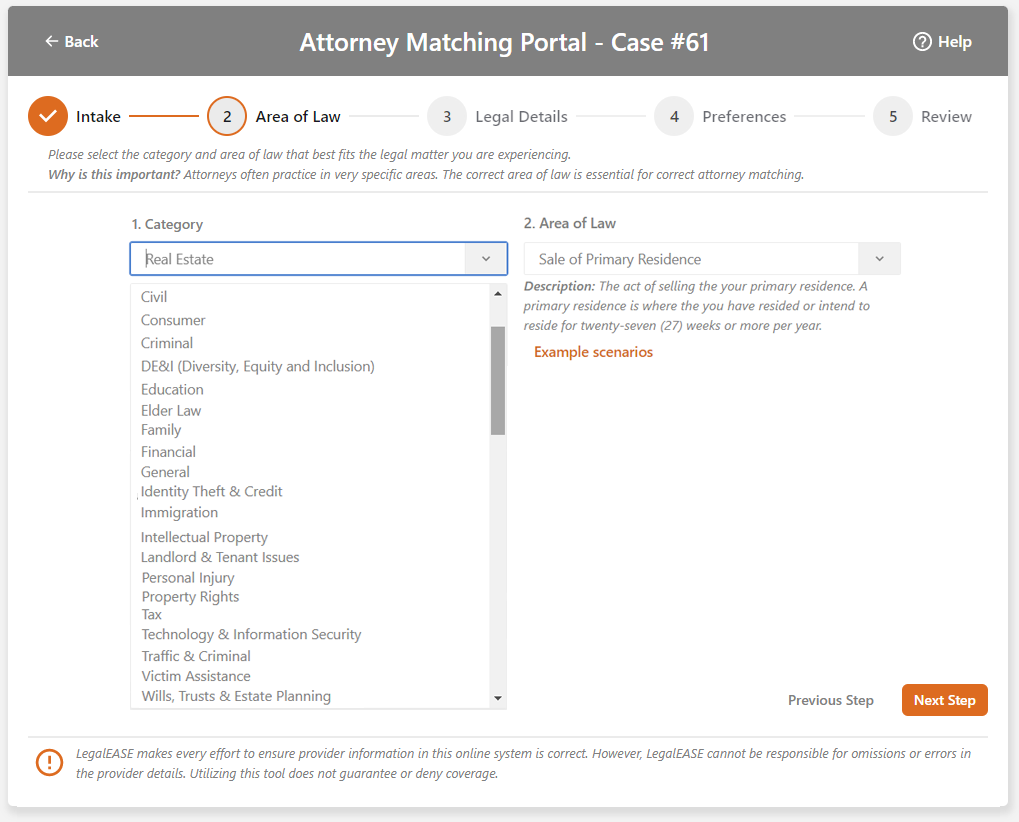Open the Example scenarios link

pyautogui.click(x=593, y=352)
